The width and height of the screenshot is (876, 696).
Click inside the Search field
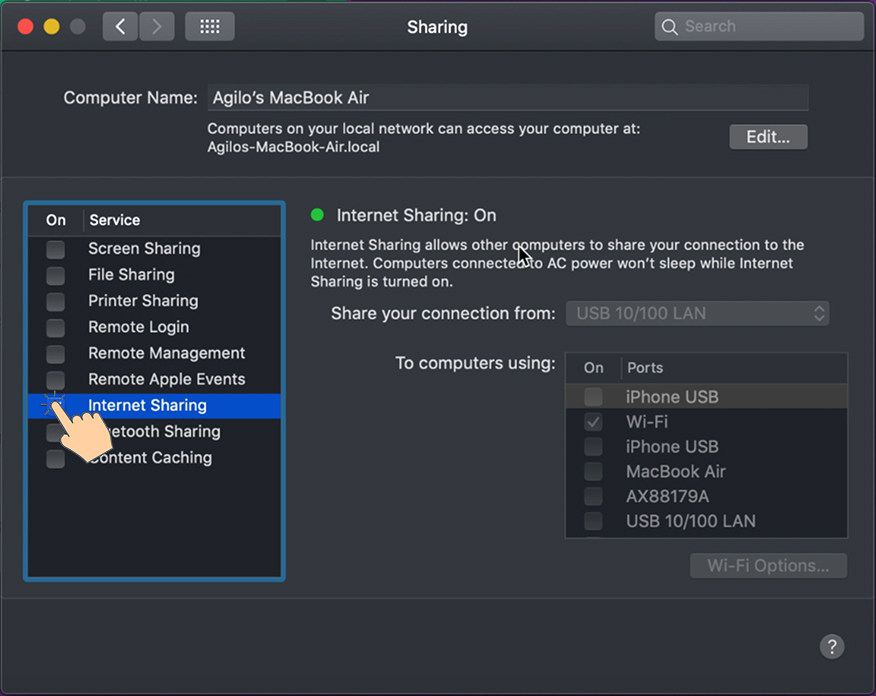coord(760,26)
